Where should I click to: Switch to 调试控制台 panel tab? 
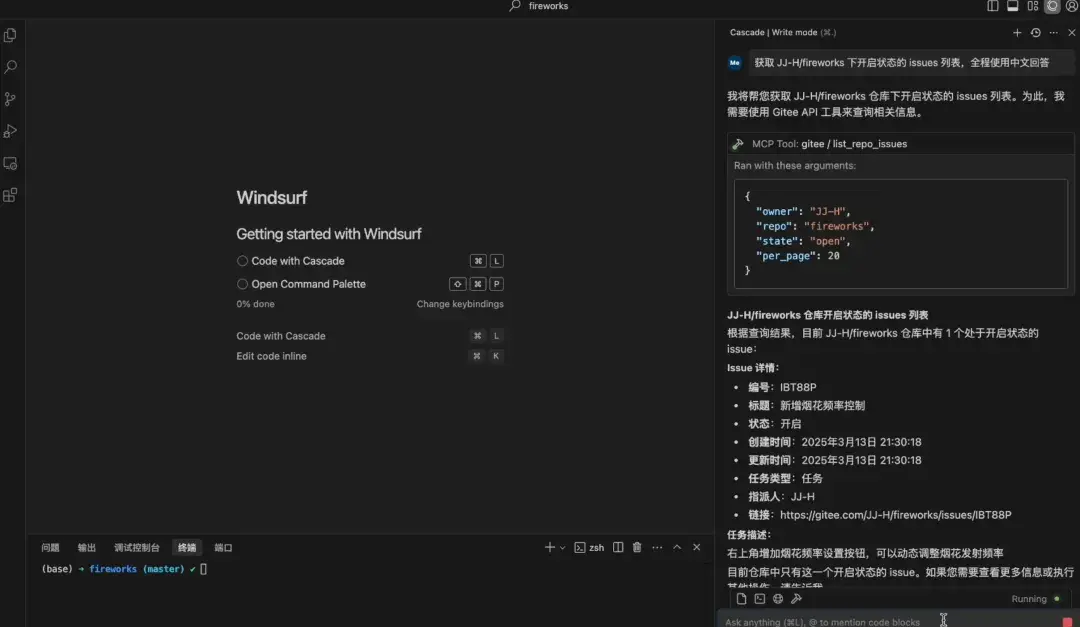pyautogui.click(x=136, y=548)
